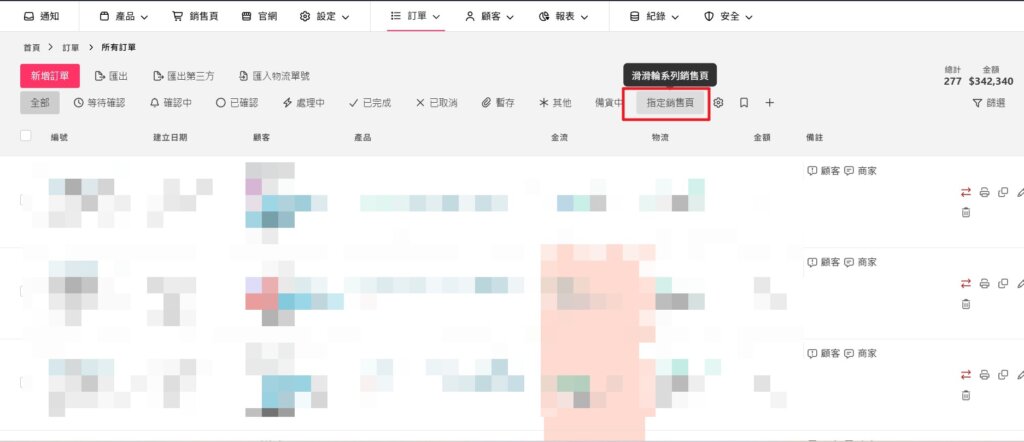Click the bookmark icon beside filter tabs
The width and height of the screenshot is (1024, 442).
pyautogui.click(x=744, y=103)
